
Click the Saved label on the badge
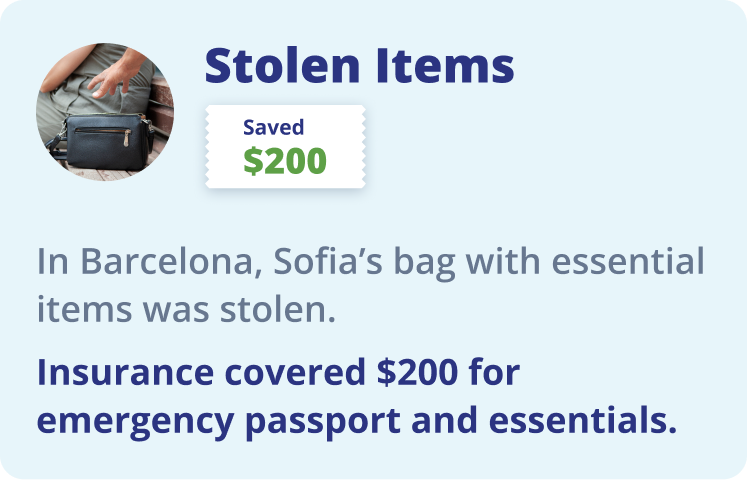[273, 127]
